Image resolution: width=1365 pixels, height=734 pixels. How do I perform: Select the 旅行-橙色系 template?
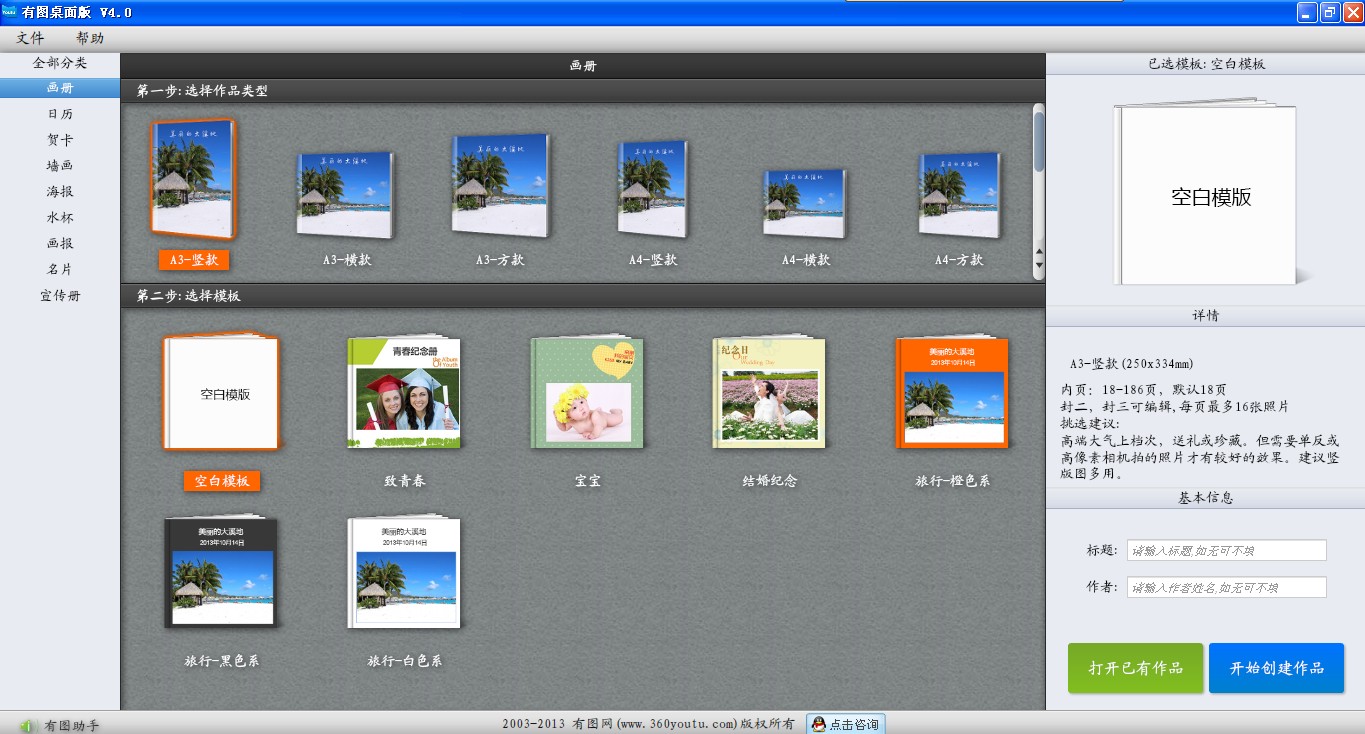952,393
